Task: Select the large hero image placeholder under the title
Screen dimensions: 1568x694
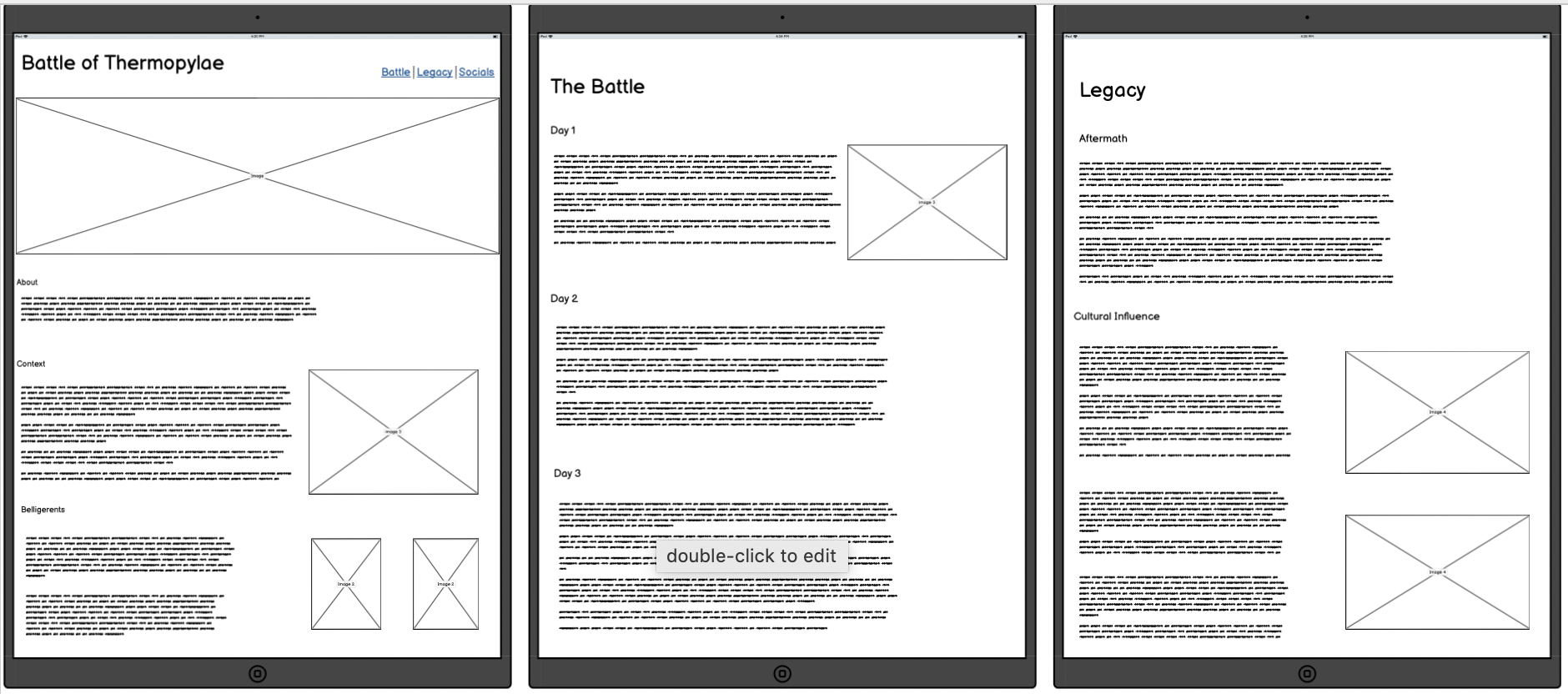Action: point(258,176)
